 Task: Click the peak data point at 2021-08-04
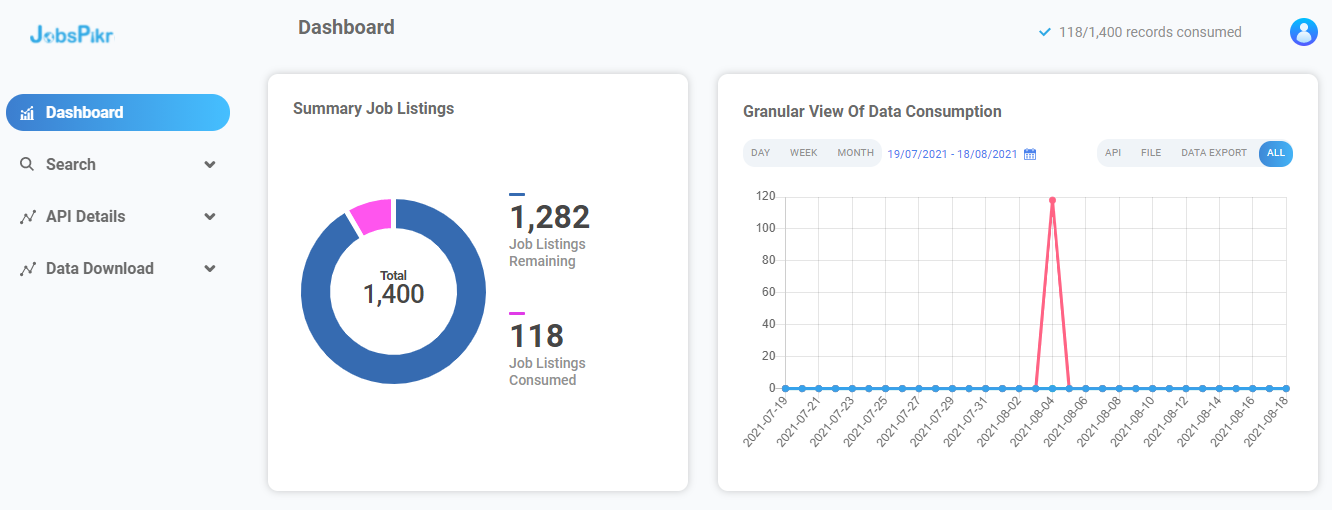pyautogui.click(x=1052, y=200)
